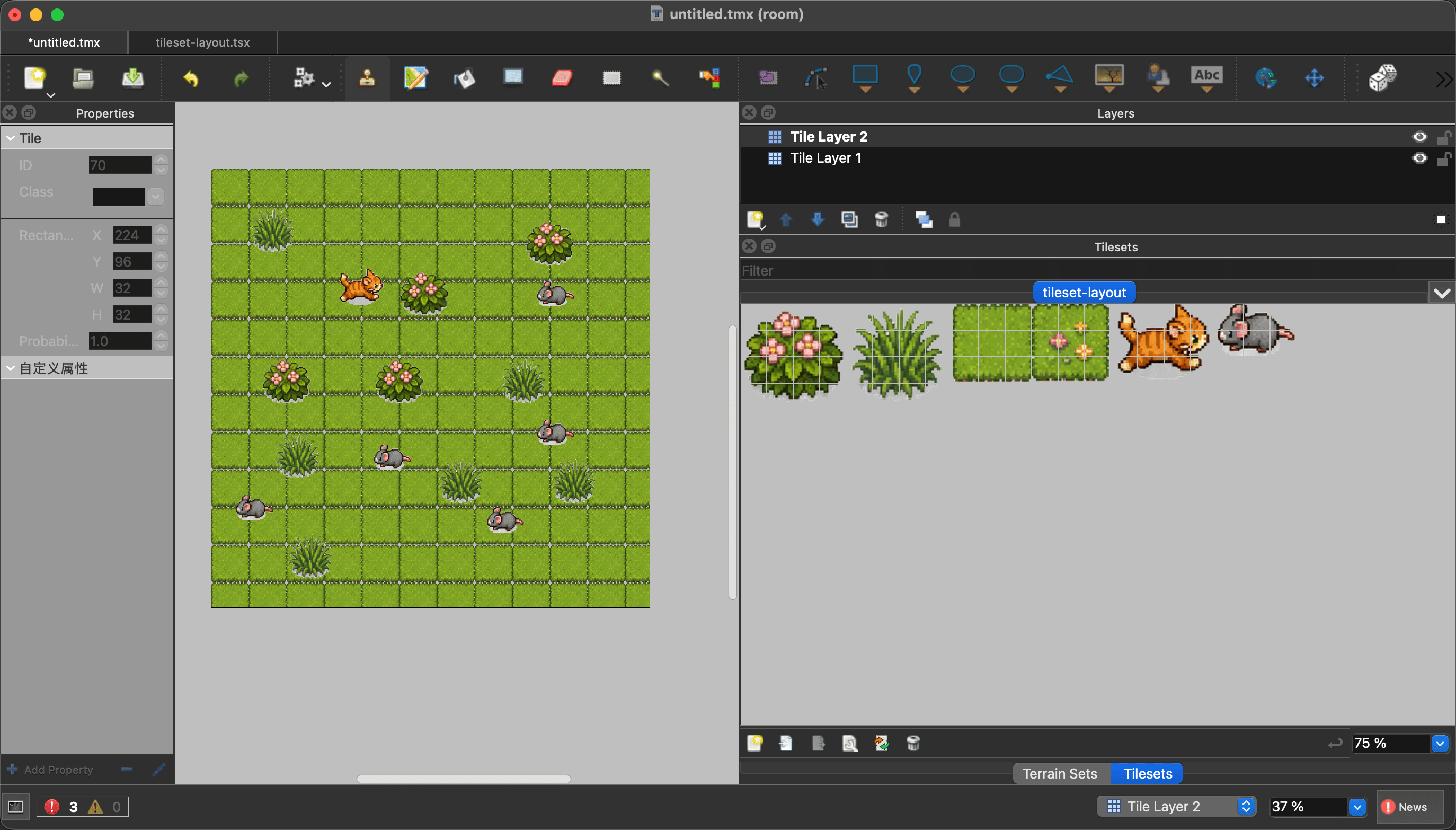
Task: Open a file with the folder icon
Action: (x=83, y=77)
